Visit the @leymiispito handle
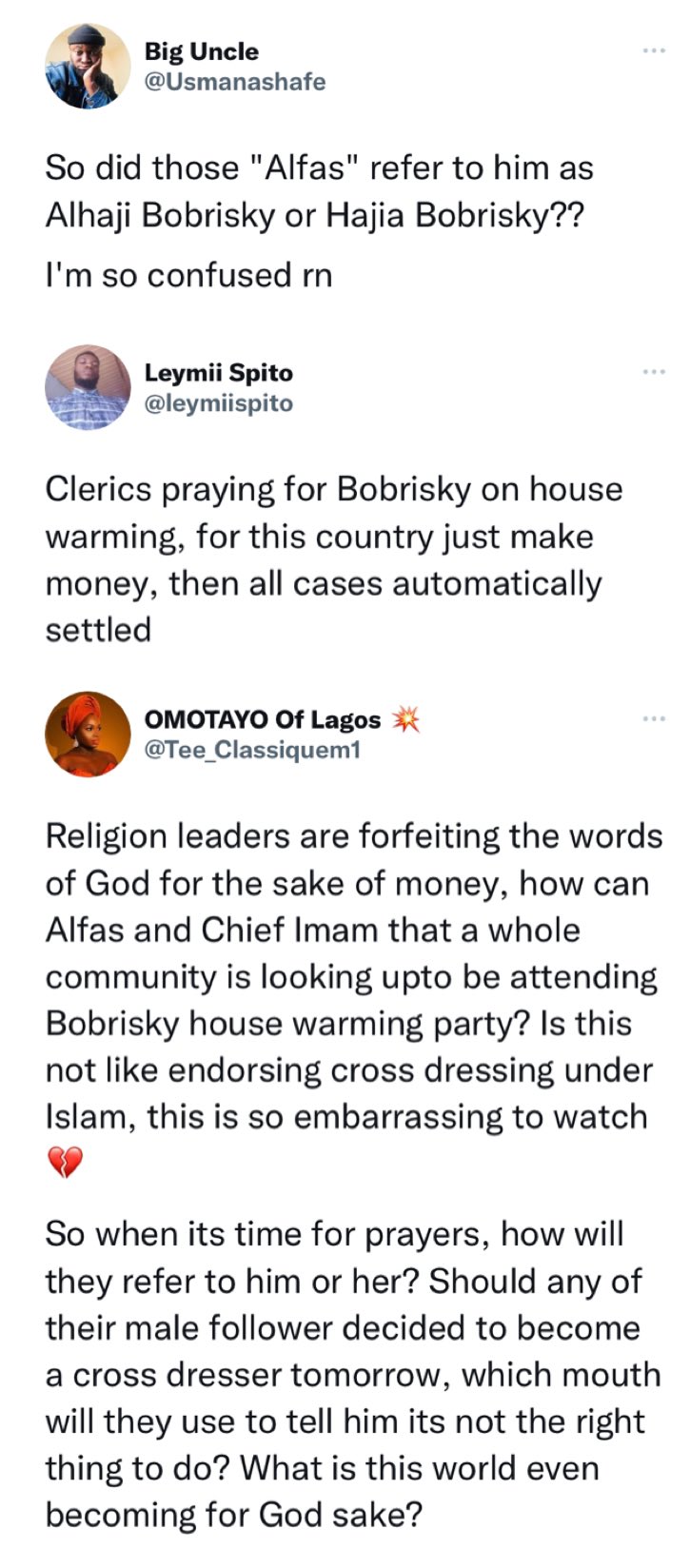The image size is (690, 1568). pos(218,402)
